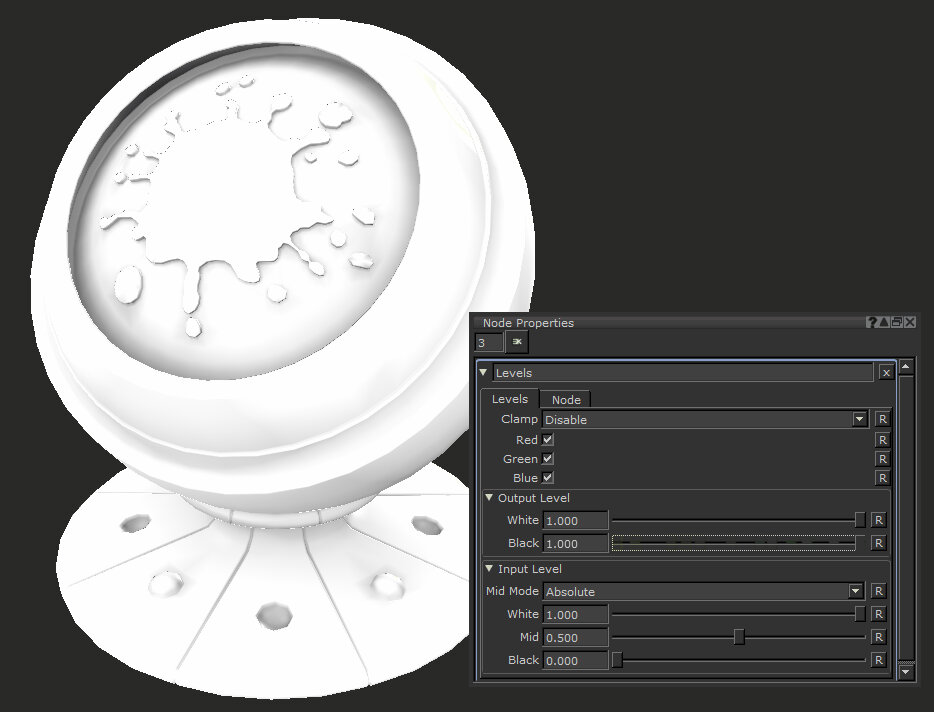Open Node Properties help icon
This screenshot has height=712, width=934.
(x=871, y=322)
